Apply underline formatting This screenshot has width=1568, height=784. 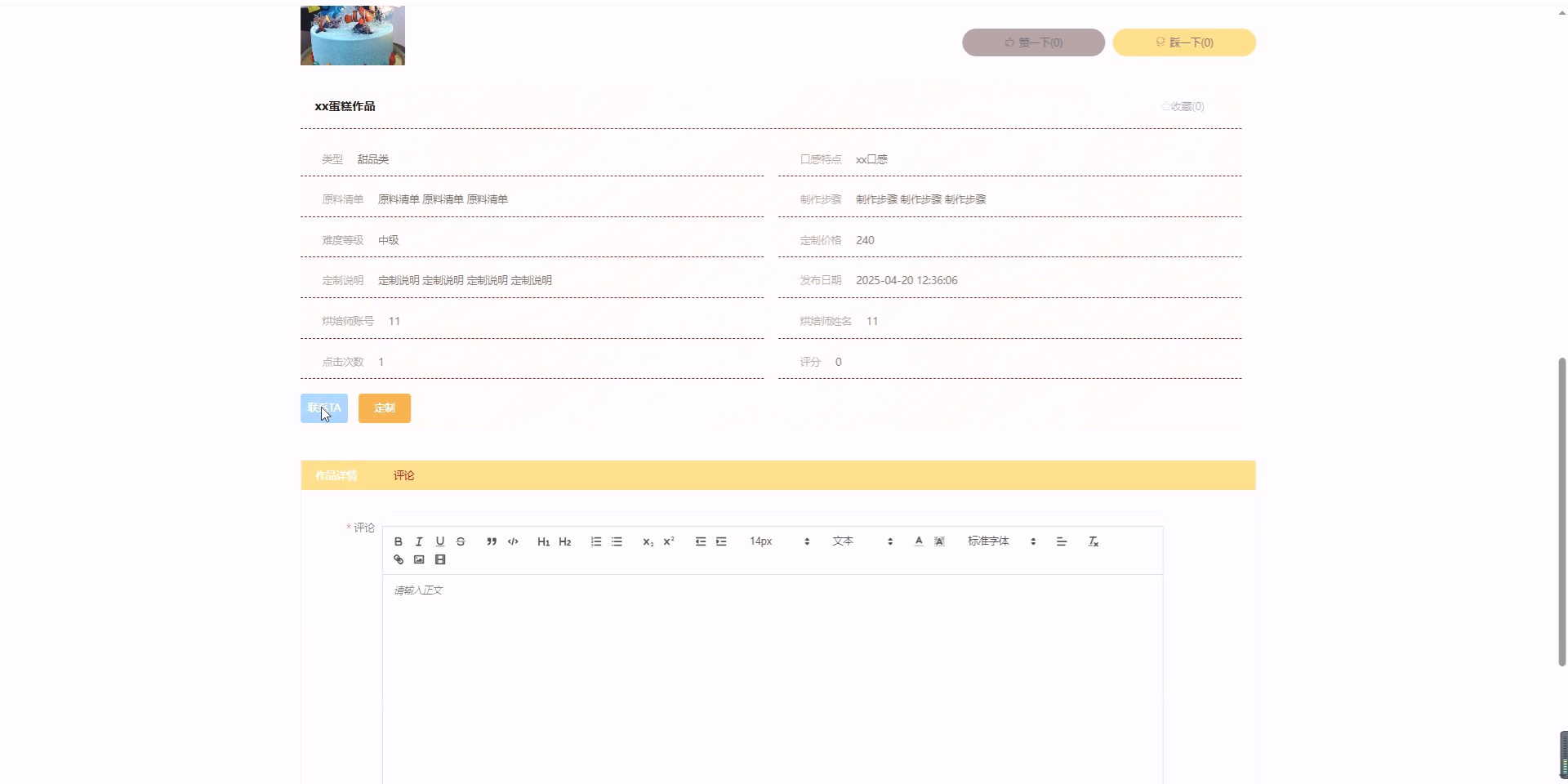pyautogui.click(x=440, y=541)
